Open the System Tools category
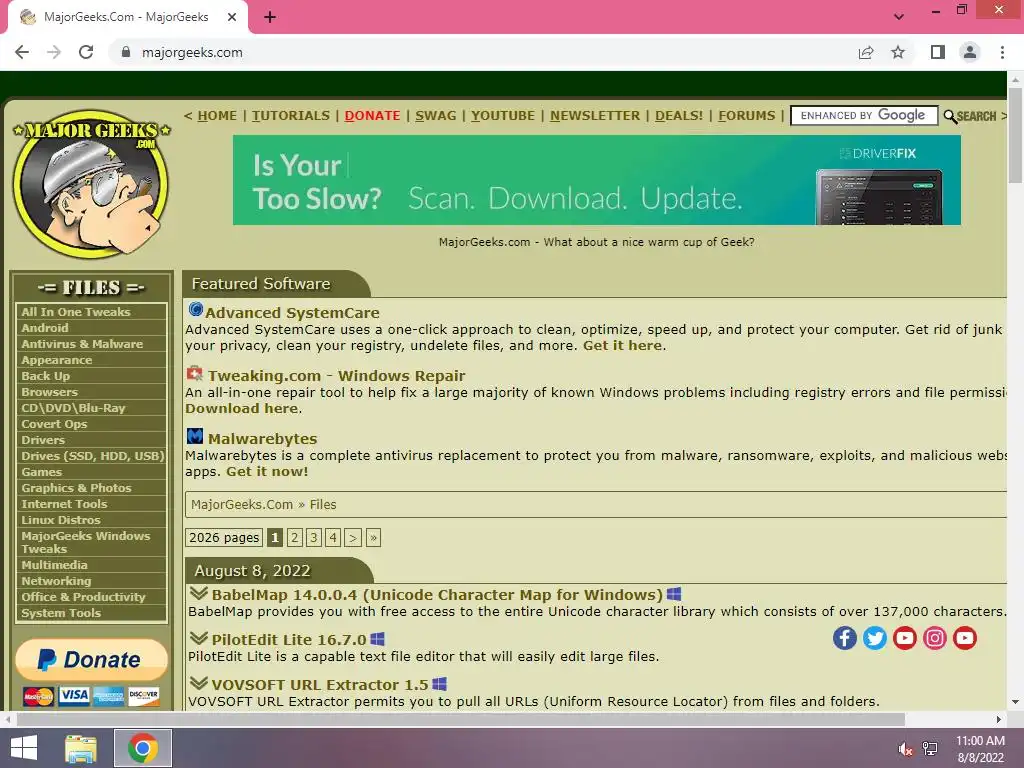Image resolution: width=1024 pixels, height=768 pixels. tap(91, 613)
